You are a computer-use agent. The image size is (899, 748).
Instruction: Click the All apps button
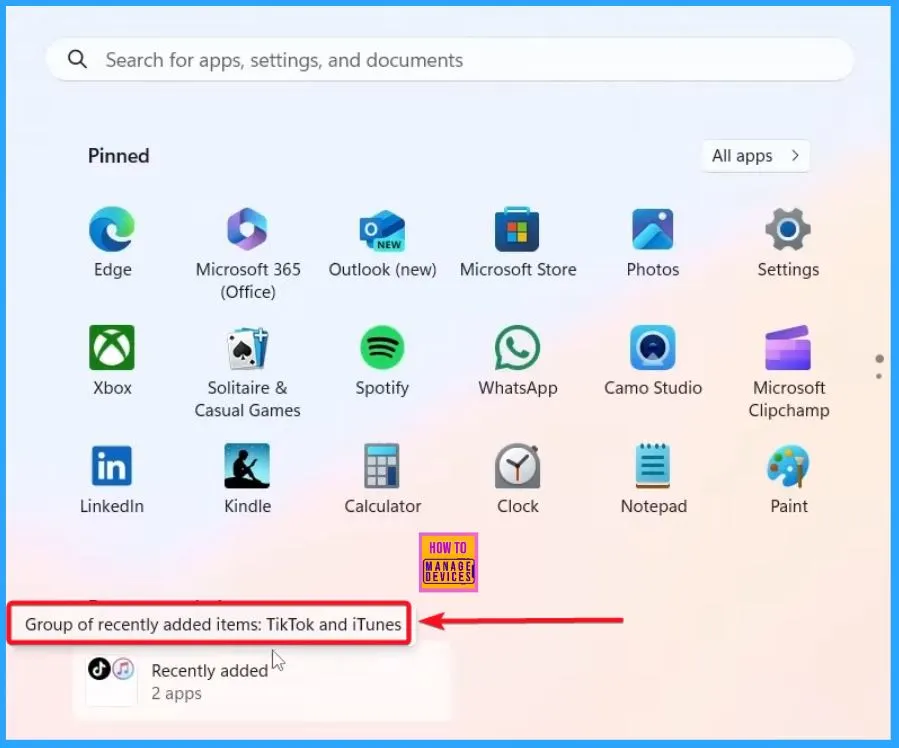[756, 156]
